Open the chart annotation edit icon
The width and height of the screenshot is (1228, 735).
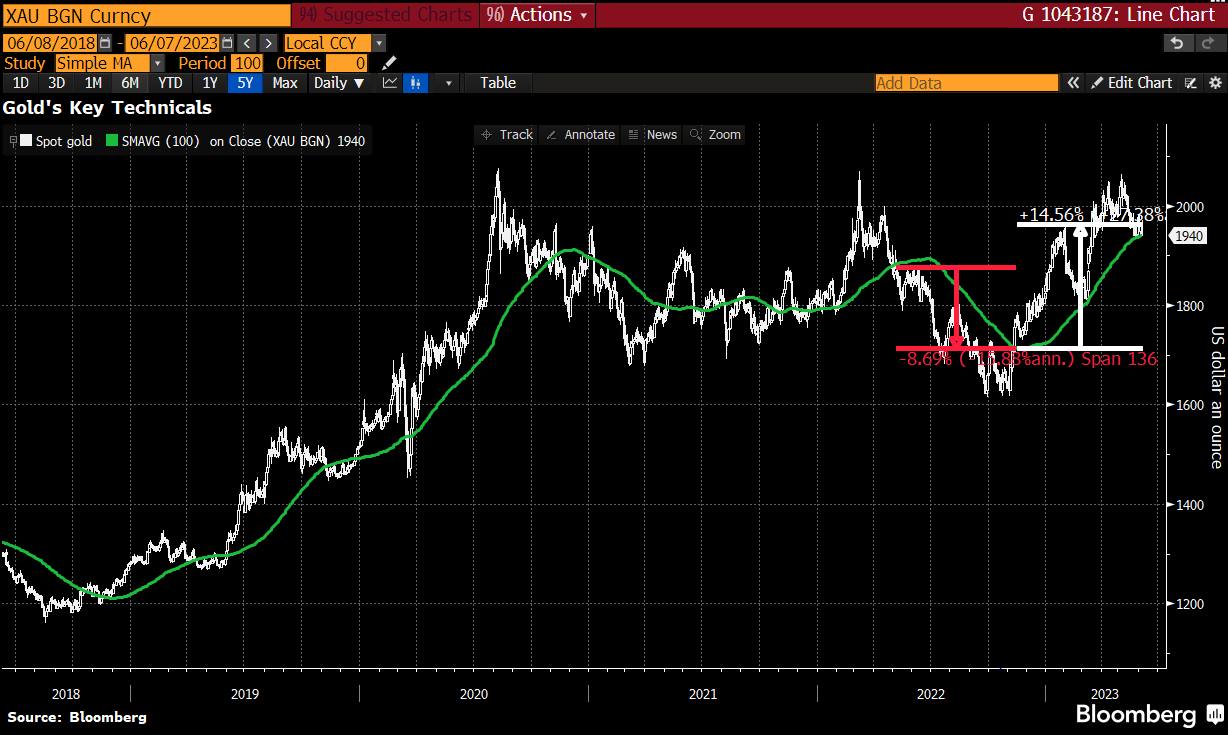click(1190, 83)
